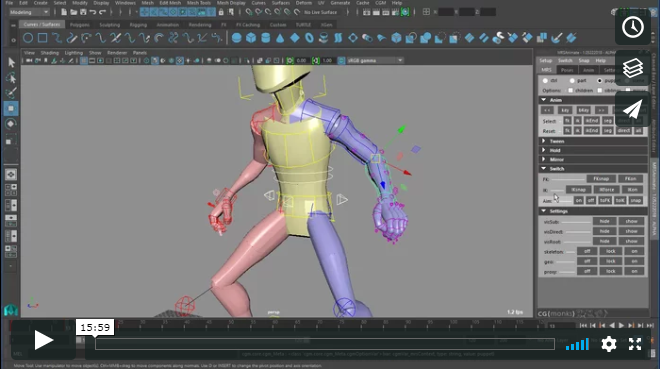Create a NURBS cone from shelf
Viewport: 660px width, 369px height.
coord(280,38)
